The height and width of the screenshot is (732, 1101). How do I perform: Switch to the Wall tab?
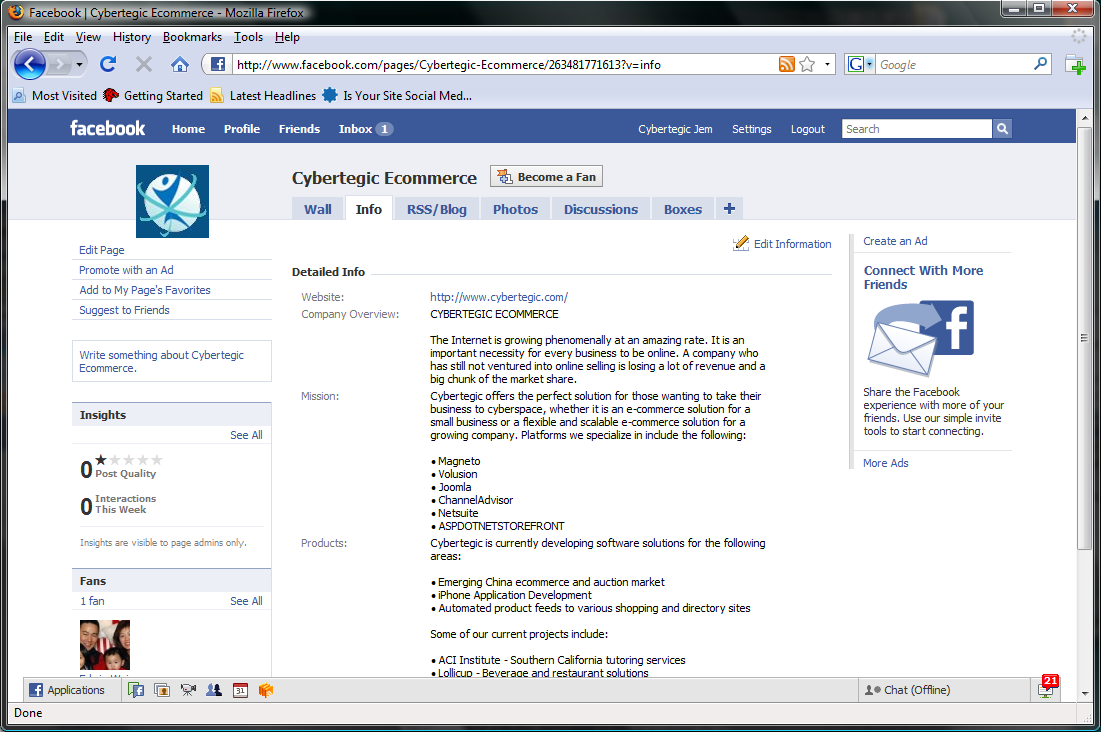pyautogui.click(x=318, y=209)
